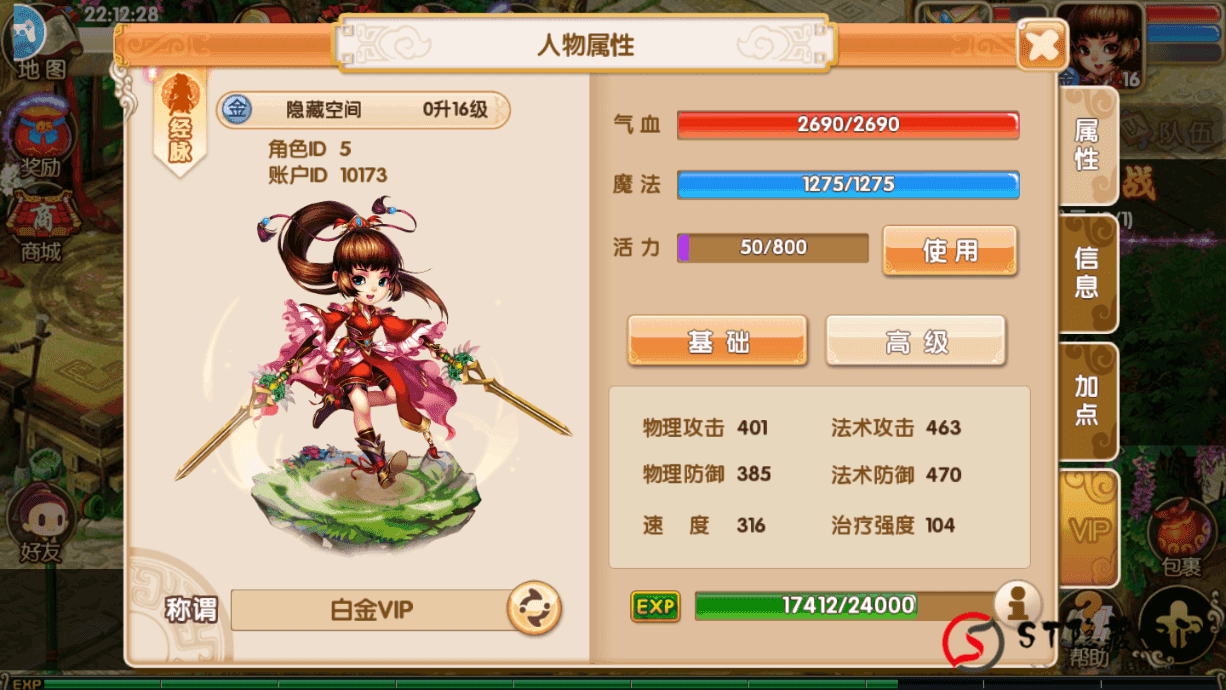1226x690 pixels.
Task: Click the 使用 vitality button
Action: [x=949, y=250]
